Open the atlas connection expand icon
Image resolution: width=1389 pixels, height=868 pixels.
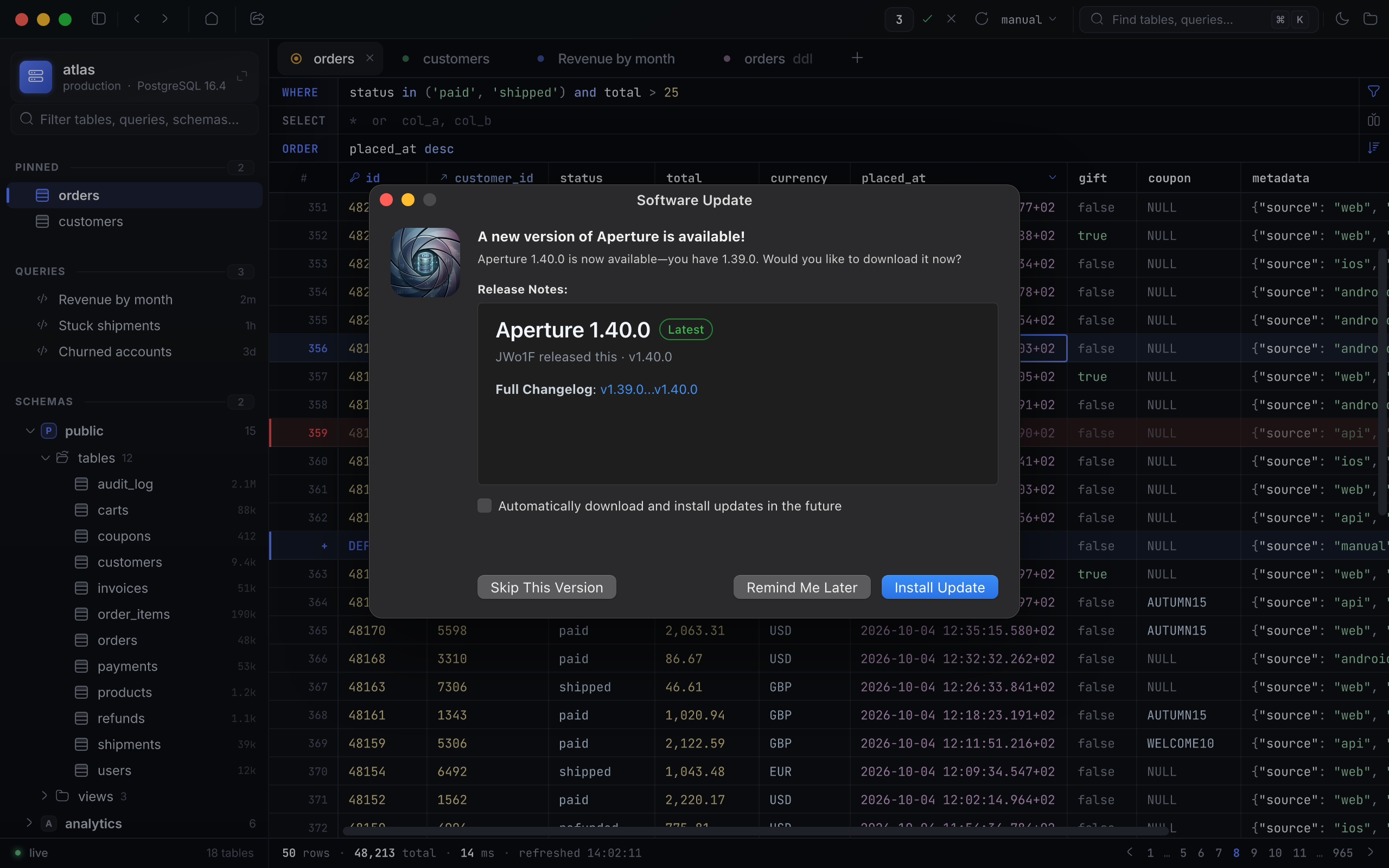tap(242, 76)
